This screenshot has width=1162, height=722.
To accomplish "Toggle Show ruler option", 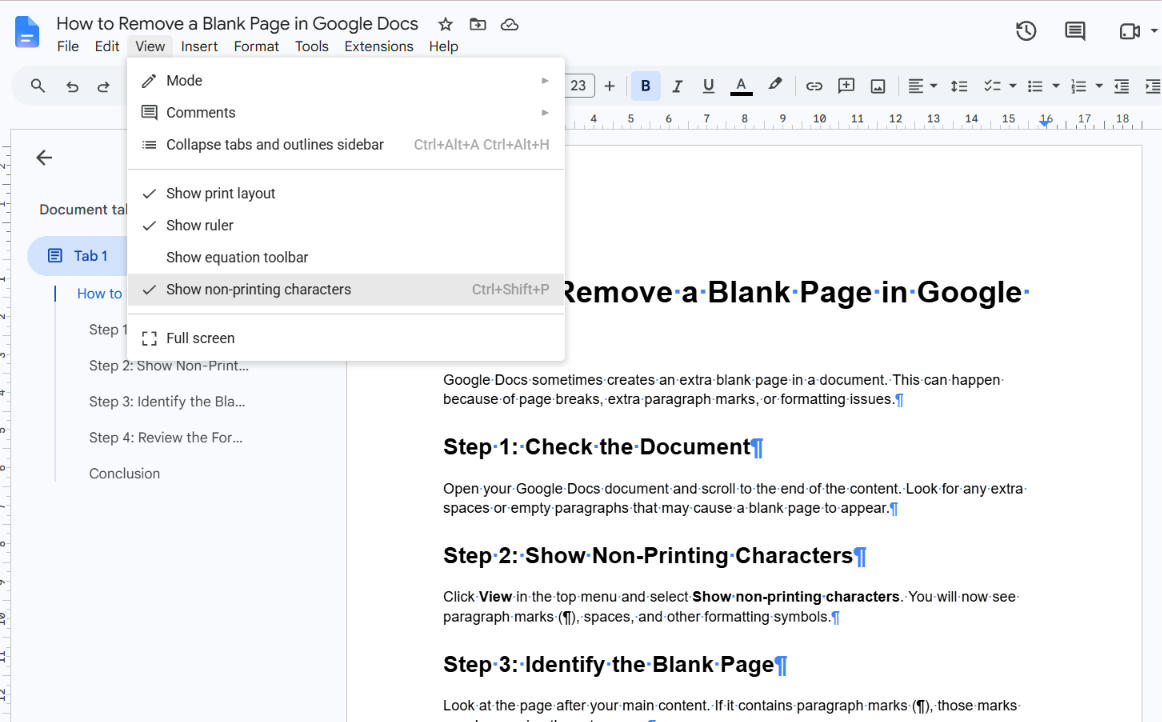I will [346, 225].
